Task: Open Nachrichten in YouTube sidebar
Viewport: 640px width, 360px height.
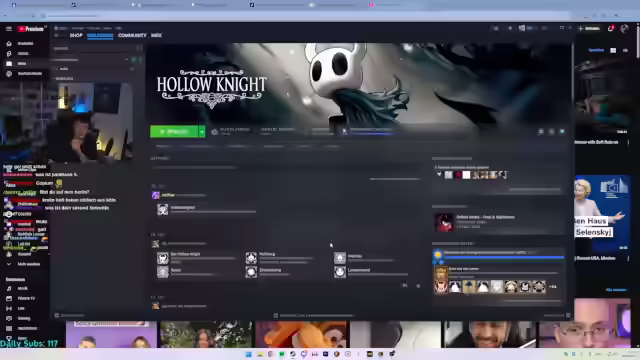Action: 23,328
